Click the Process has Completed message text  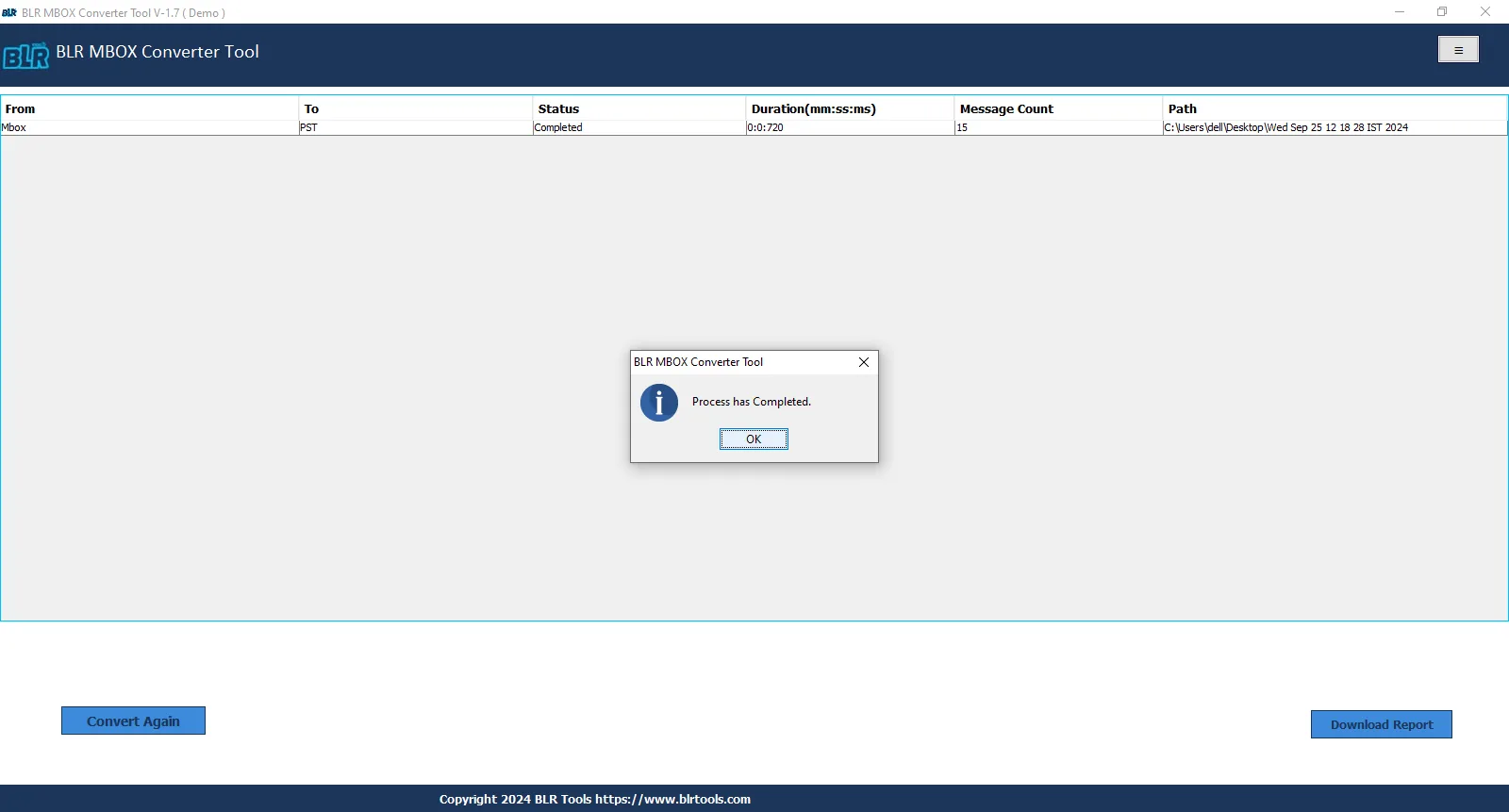tap(752, 402)
